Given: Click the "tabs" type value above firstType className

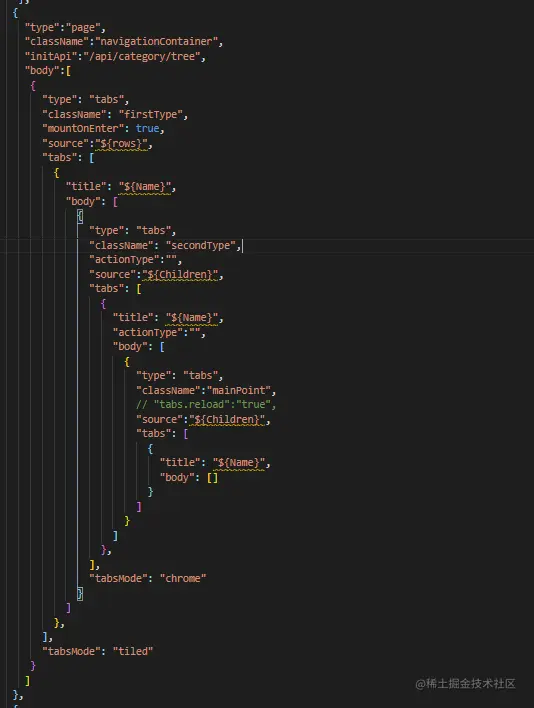Looking at the screenshot, I should coord(107,99).
